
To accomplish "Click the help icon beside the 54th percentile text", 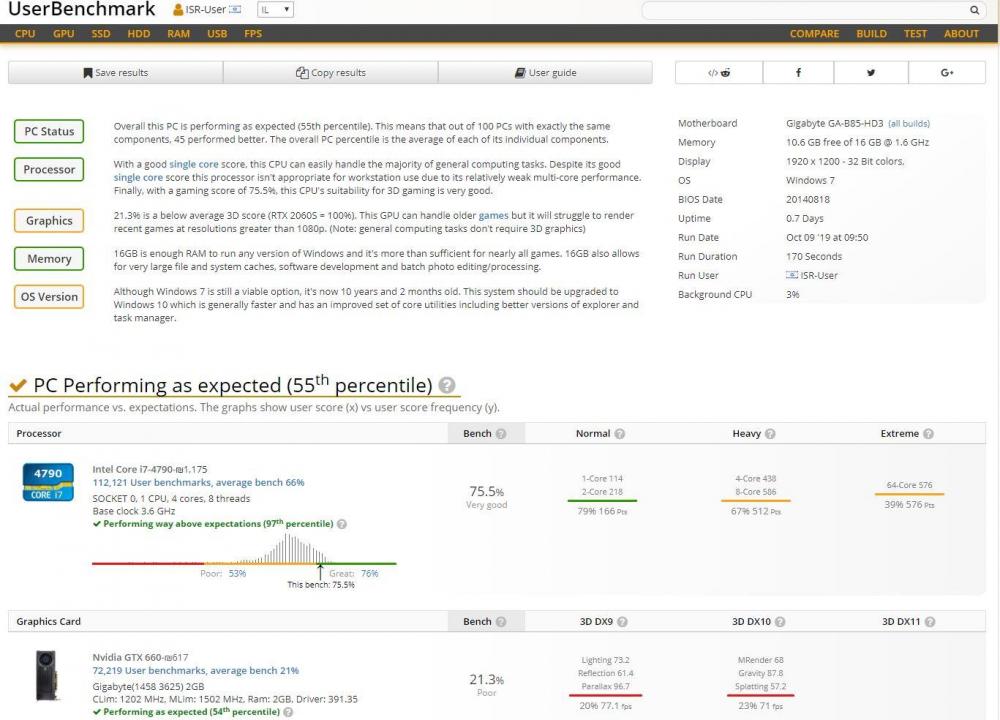I will [288, 712].
